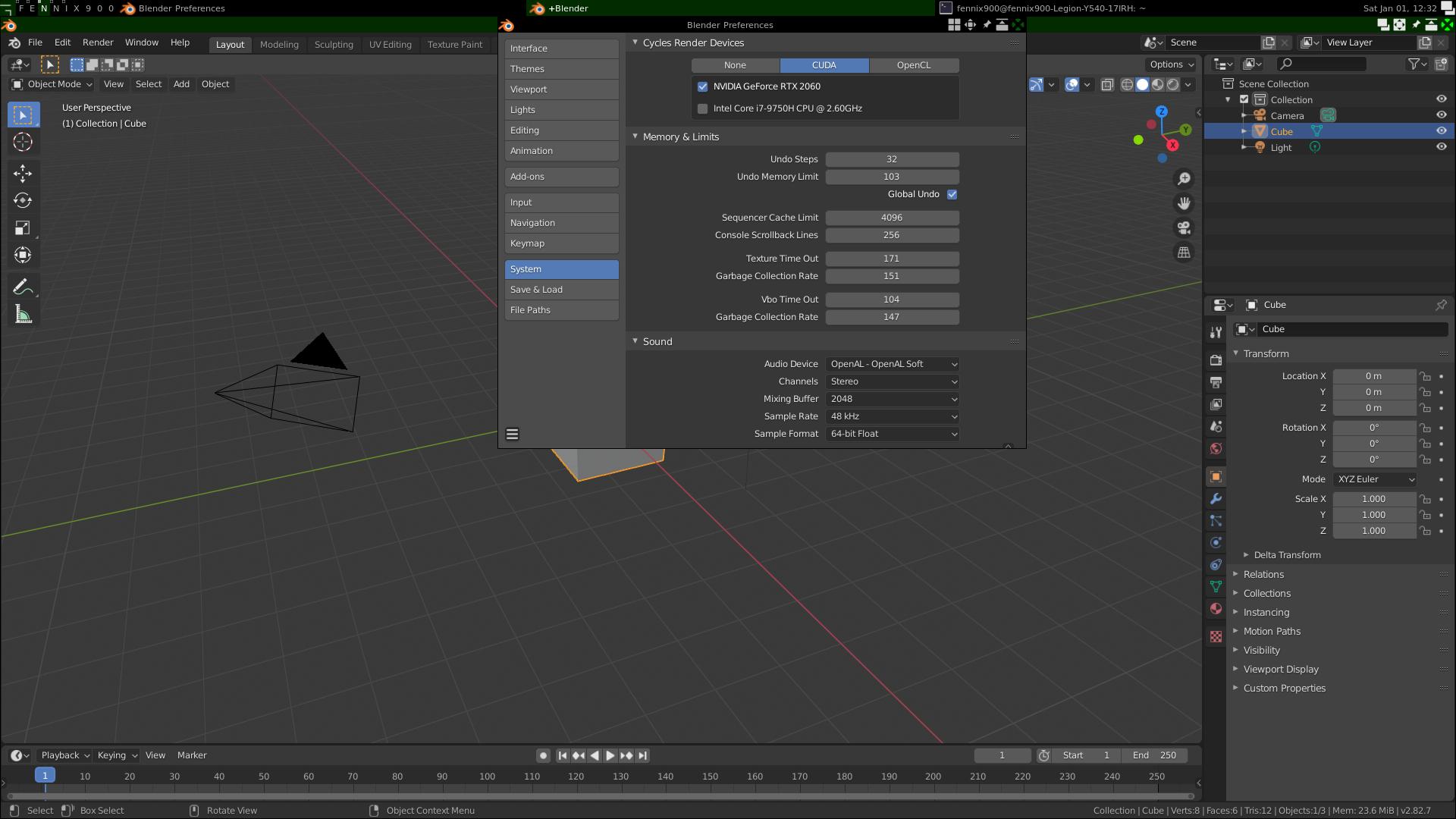Uncheck NVIDIA GeForce RTX 2060 device
The height and width of the screenshot is (819, 1456).
pyautogui.click(x=702, y=86)
